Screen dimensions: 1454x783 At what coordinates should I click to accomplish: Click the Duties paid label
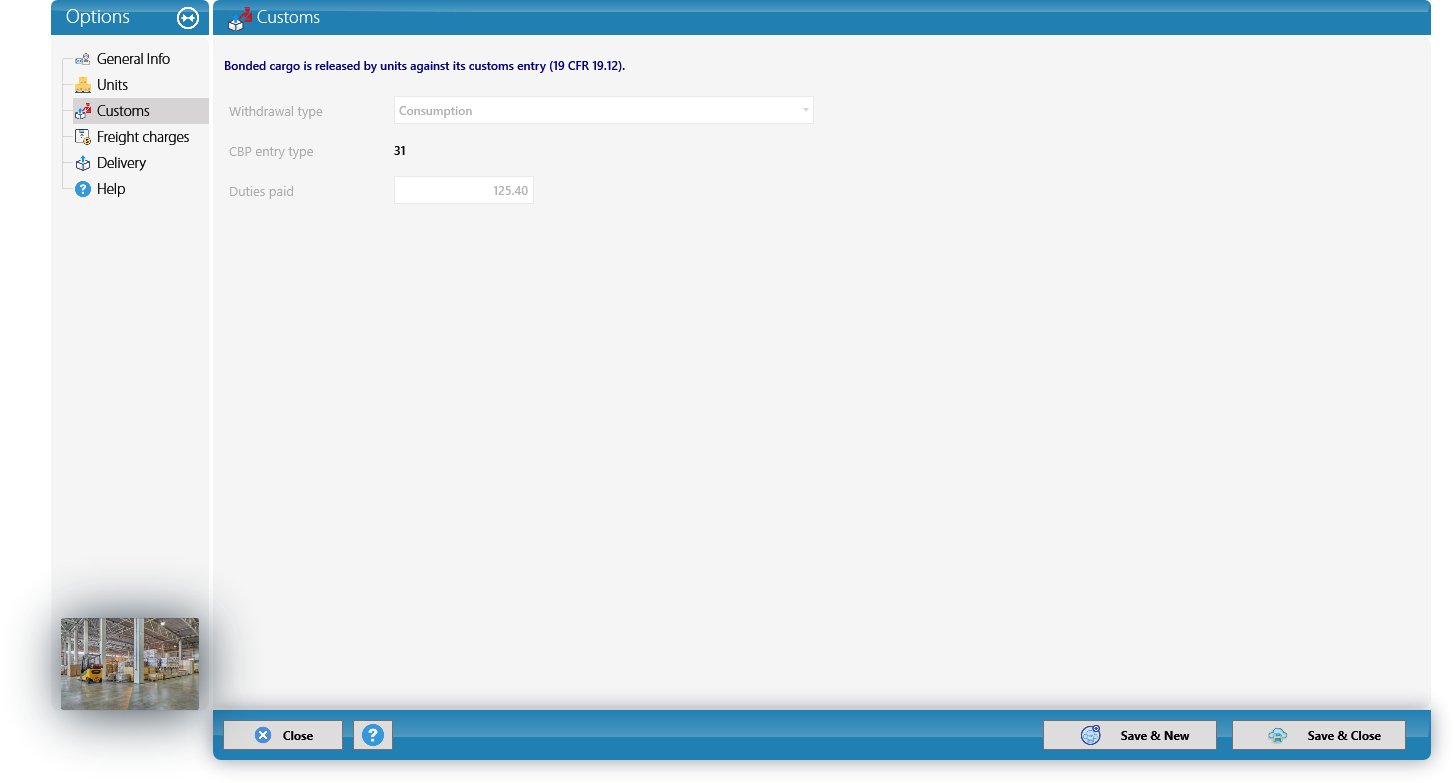coord(261,192)
